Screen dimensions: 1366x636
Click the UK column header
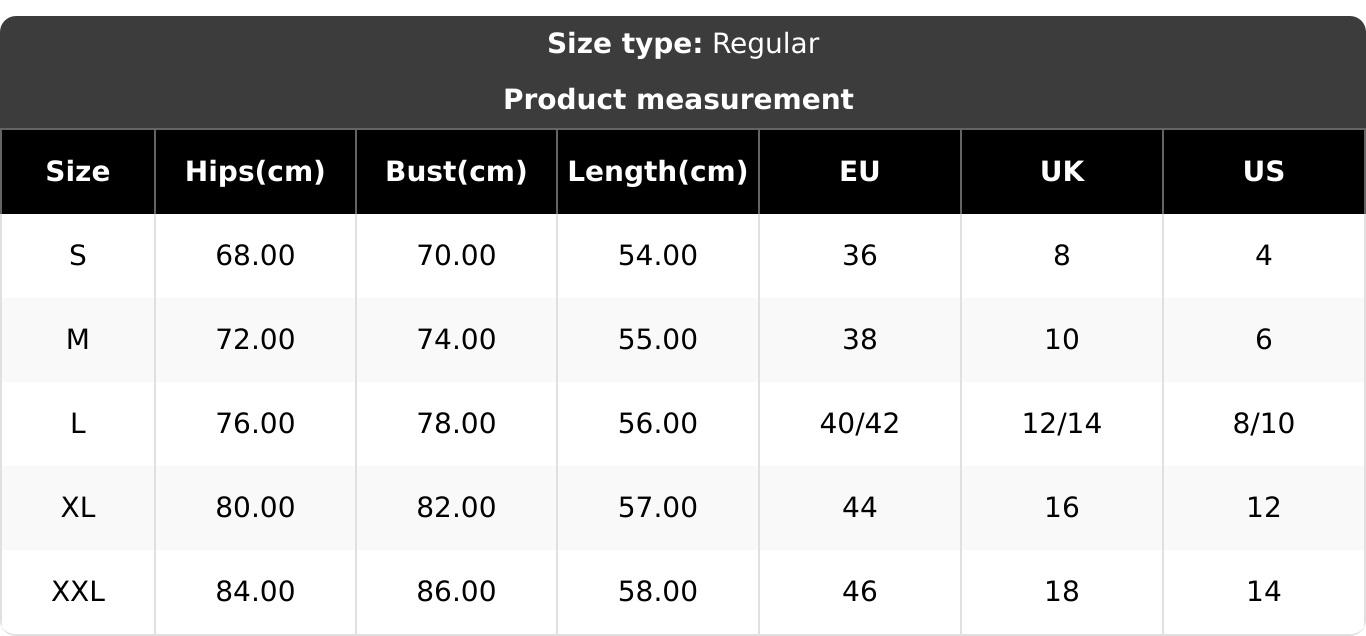click(1061, 172)
